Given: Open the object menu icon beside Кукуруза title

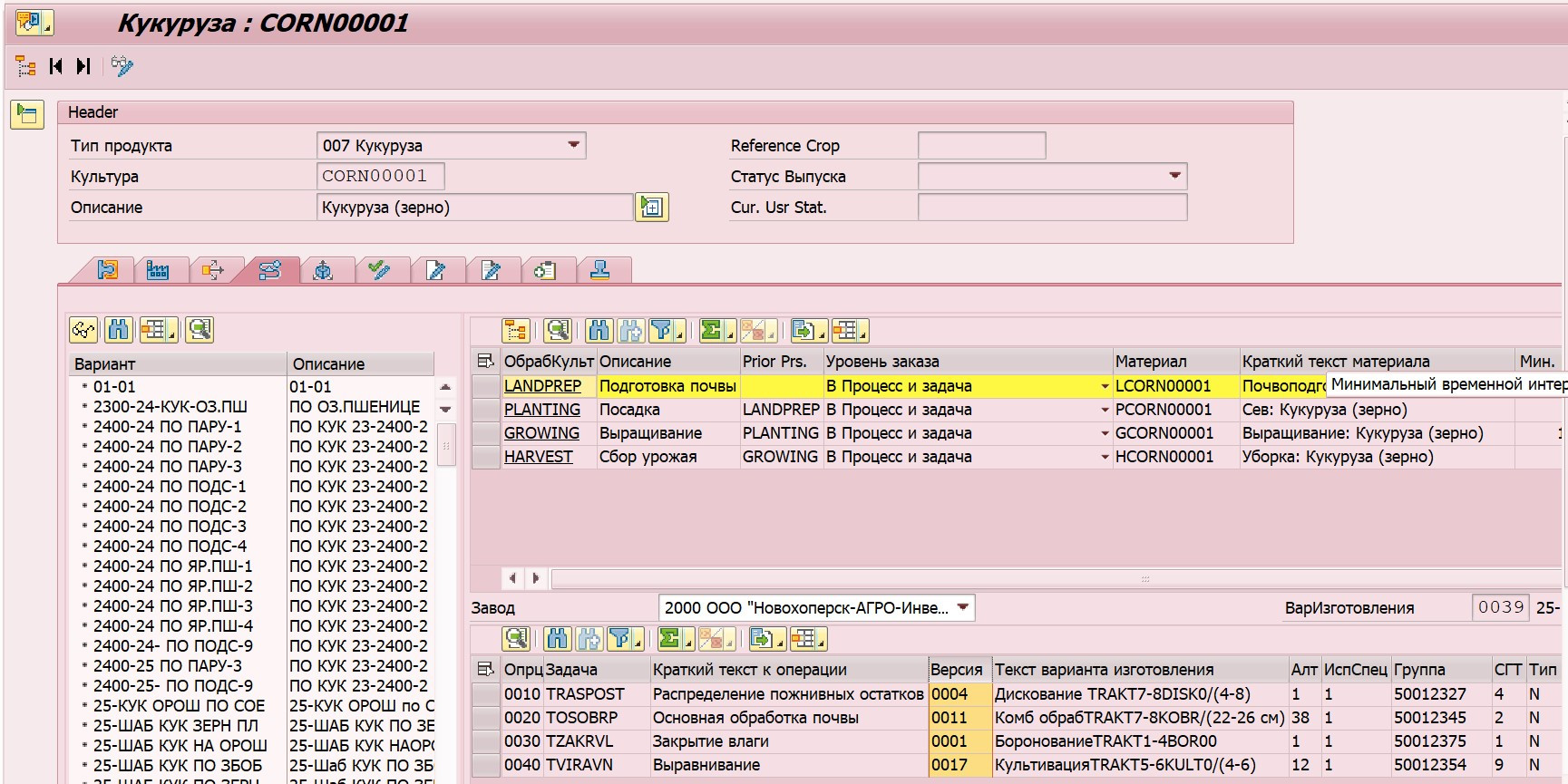Looking at the screenshot, I should (x=34, y=23).
